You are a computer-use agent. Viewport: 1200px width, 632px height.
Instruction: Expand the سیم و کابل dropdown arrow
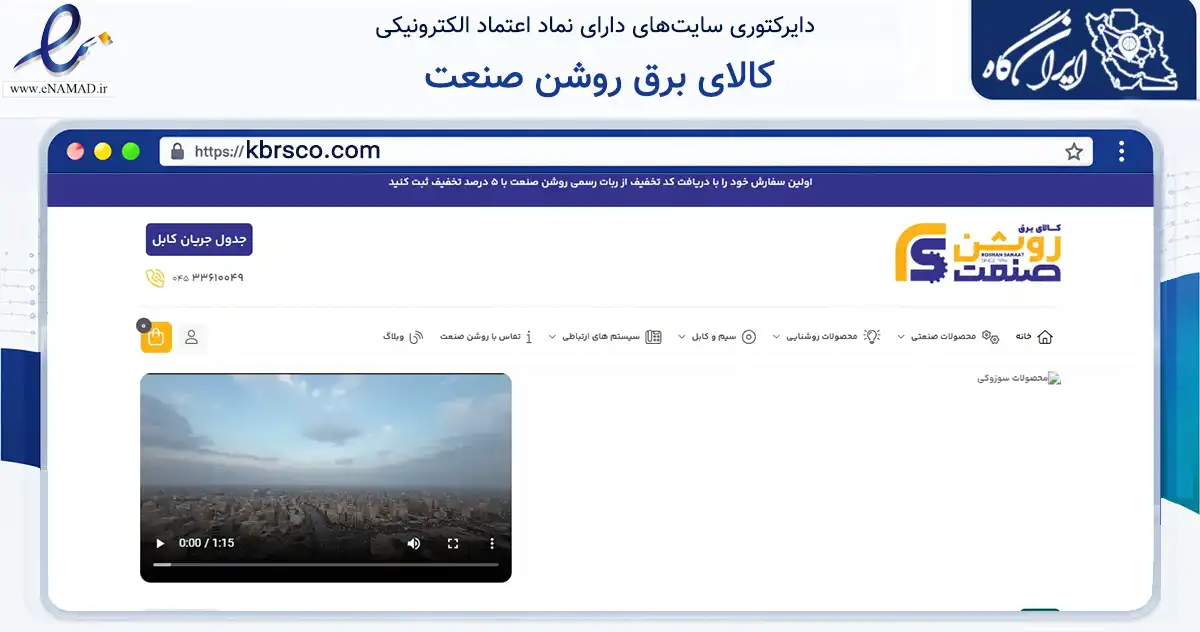[681, 337]
